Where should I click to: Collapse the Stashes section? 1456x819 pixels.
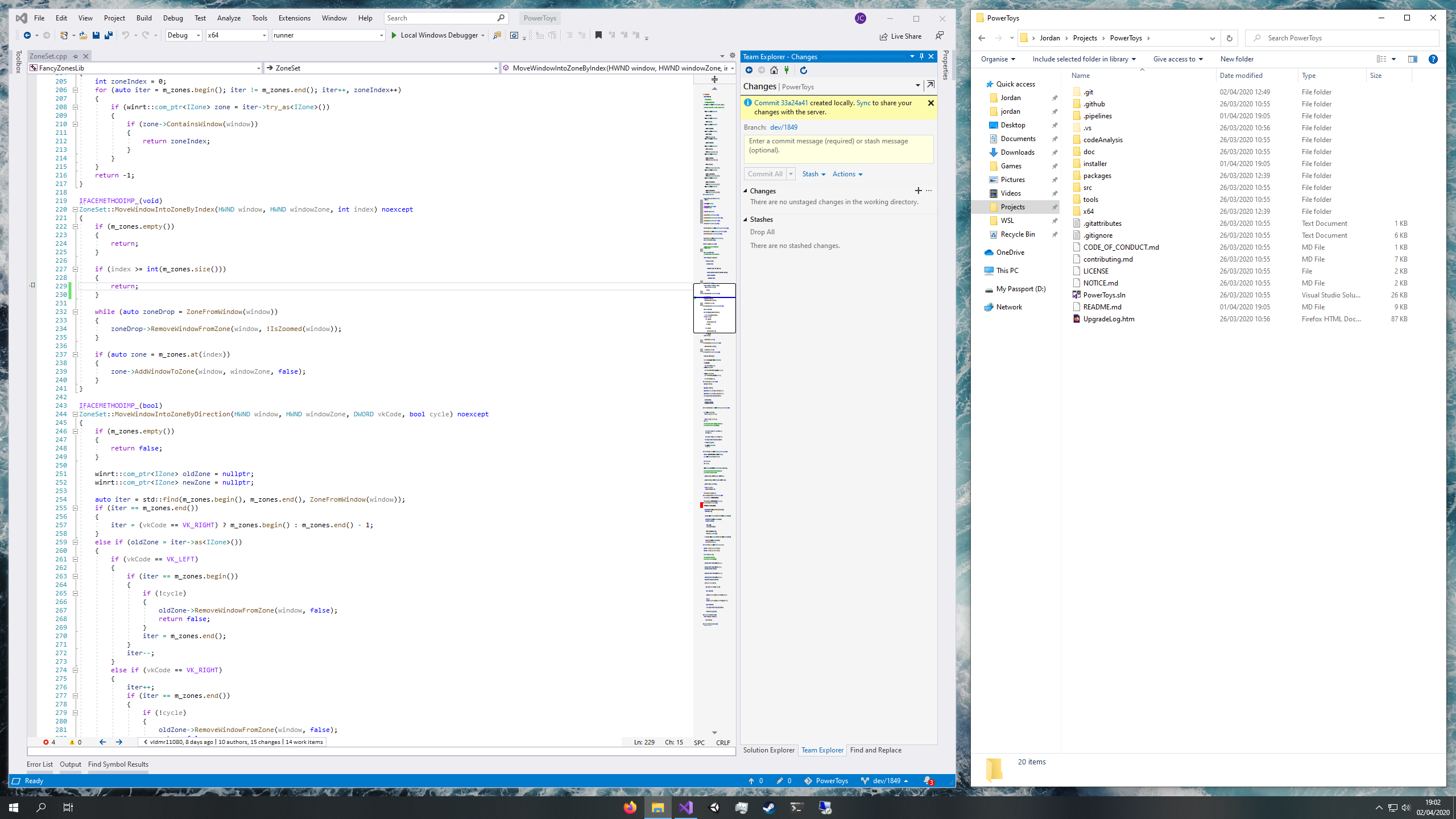[746, 220]
